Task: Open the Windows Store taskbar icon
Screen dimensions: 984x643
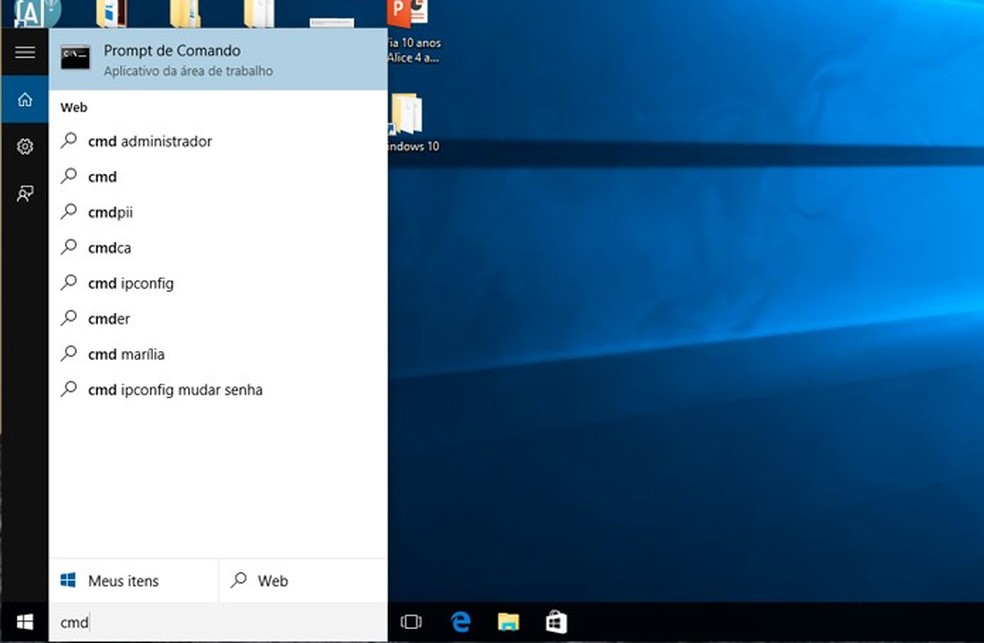Action: [x=557, y=622]
